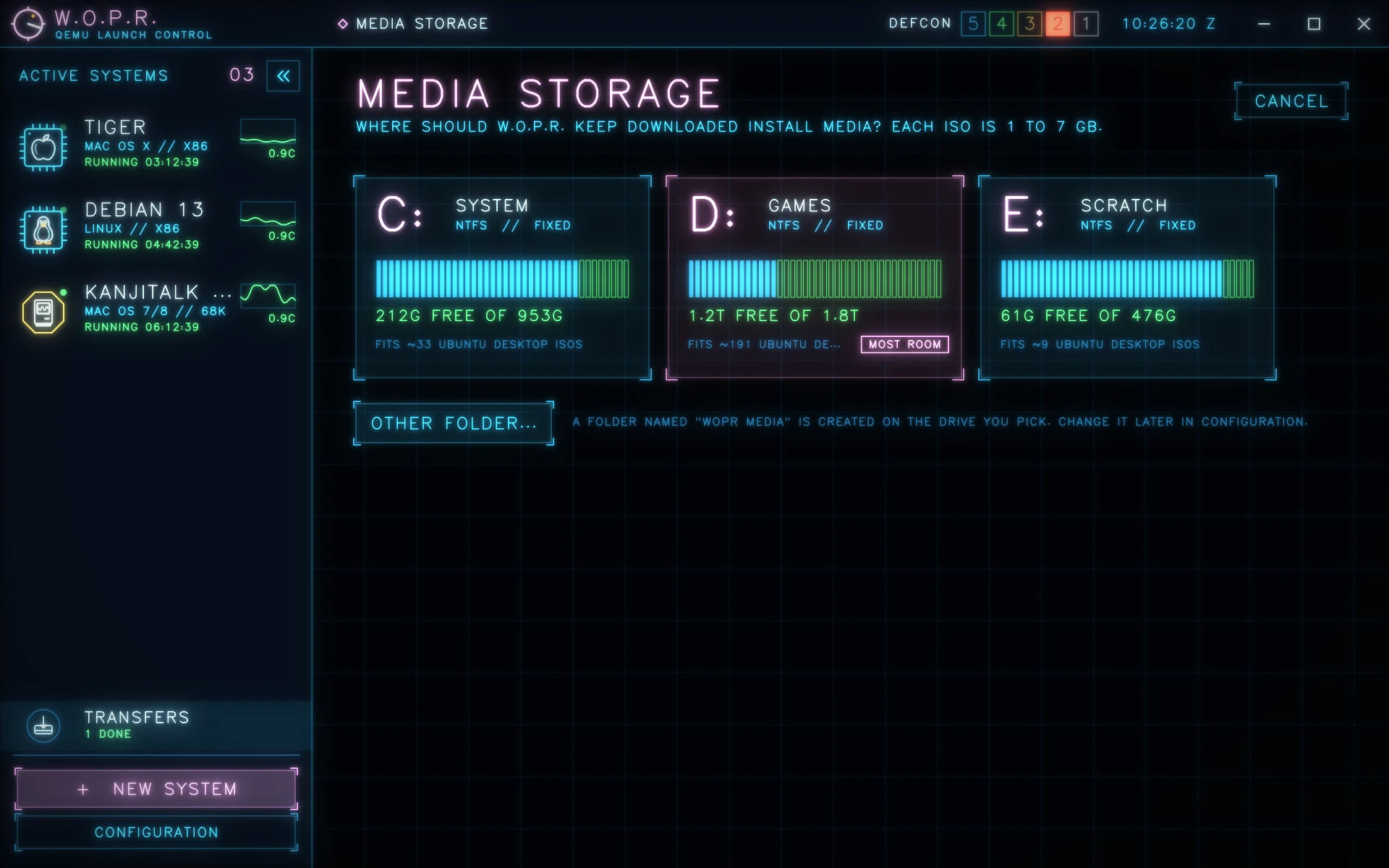Click '1.2T FREE OF 1.8T' text

point(773,316)
